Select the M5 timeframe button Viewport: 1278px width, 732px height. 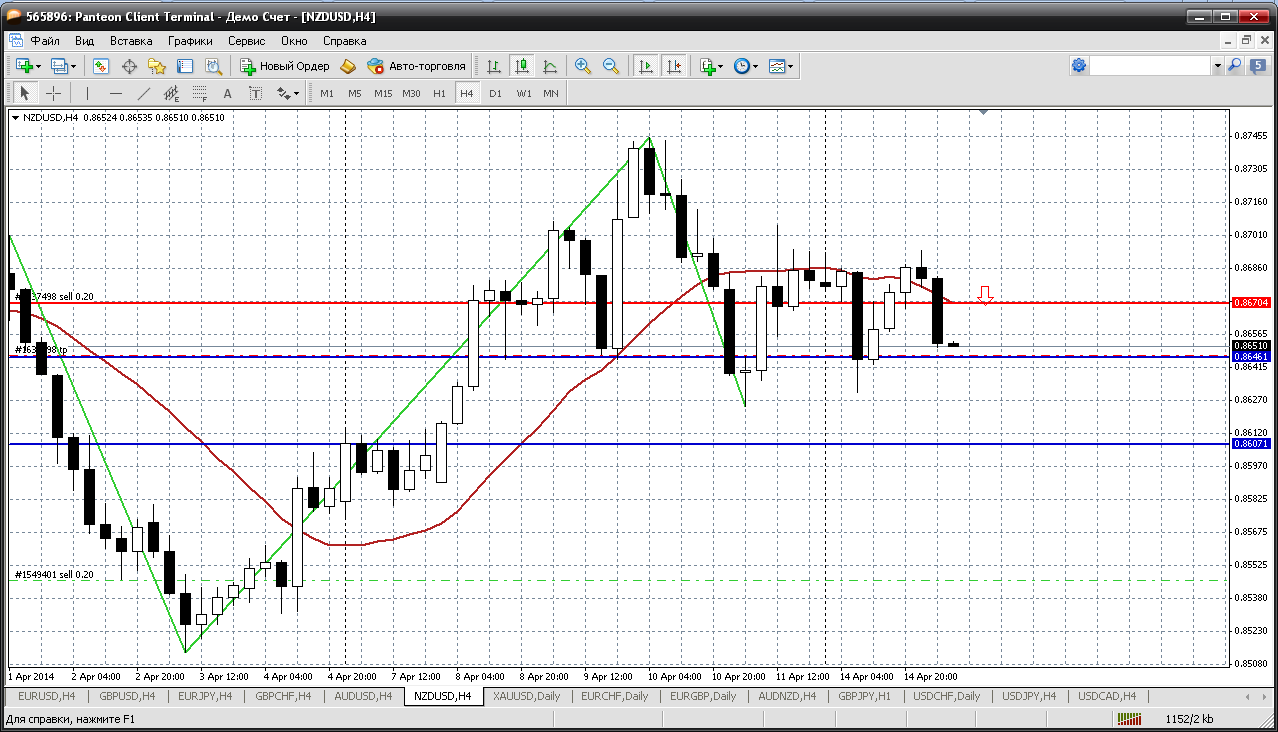coord(355,93)
